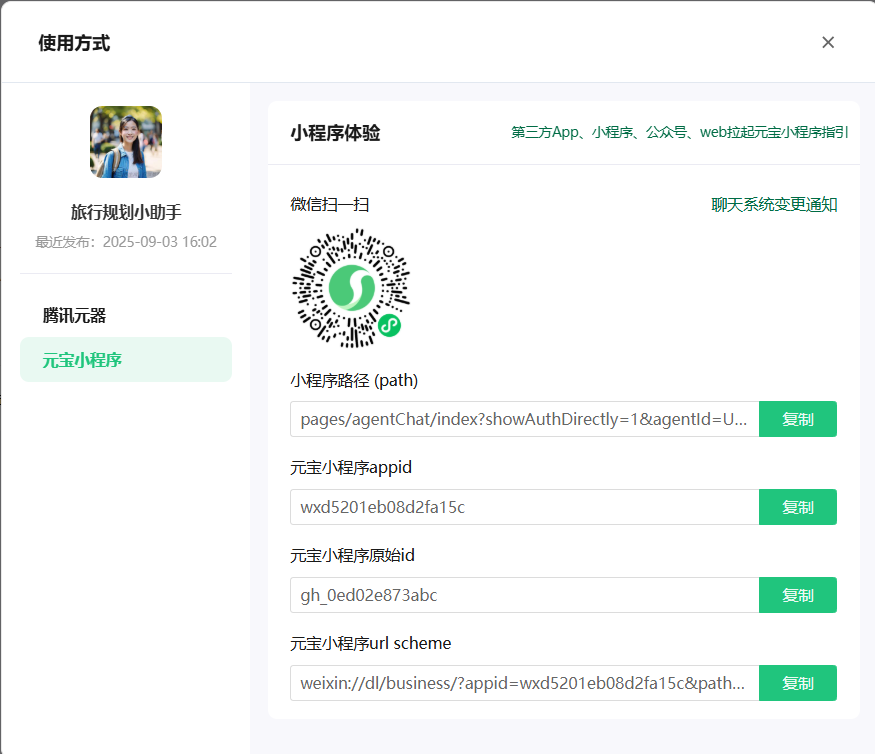
Task: Click the 元宝小程序url scheme label
Action: (371, 643)
